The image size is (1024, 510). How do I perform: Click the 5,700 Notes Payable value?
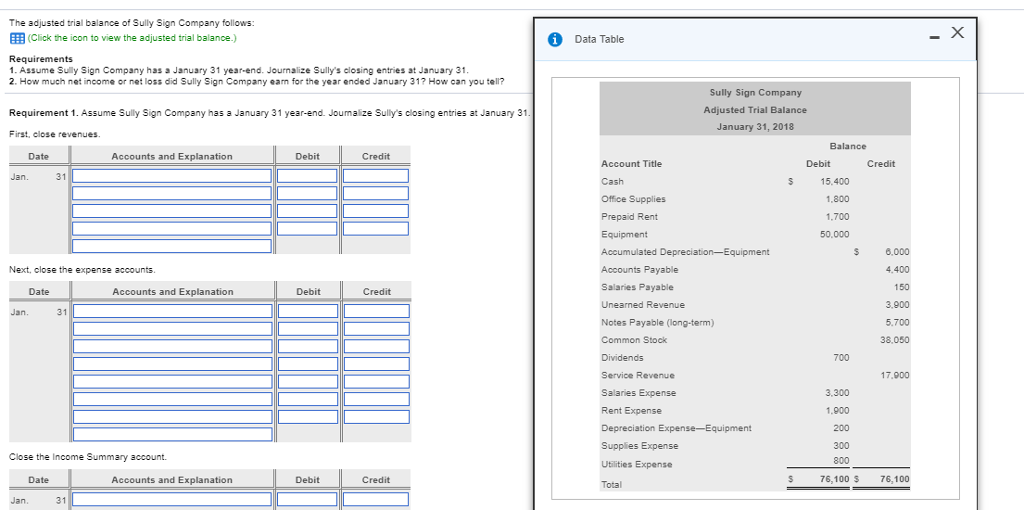click(897, 323)
